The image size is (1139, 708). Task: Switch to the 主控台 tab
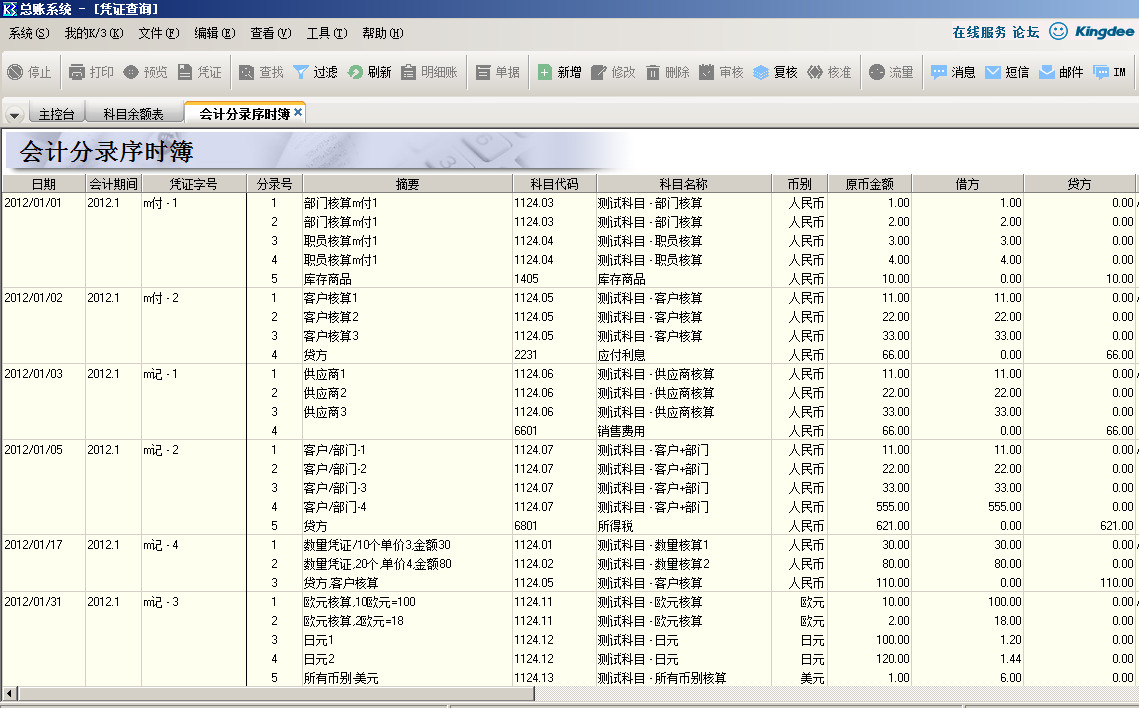56,114
